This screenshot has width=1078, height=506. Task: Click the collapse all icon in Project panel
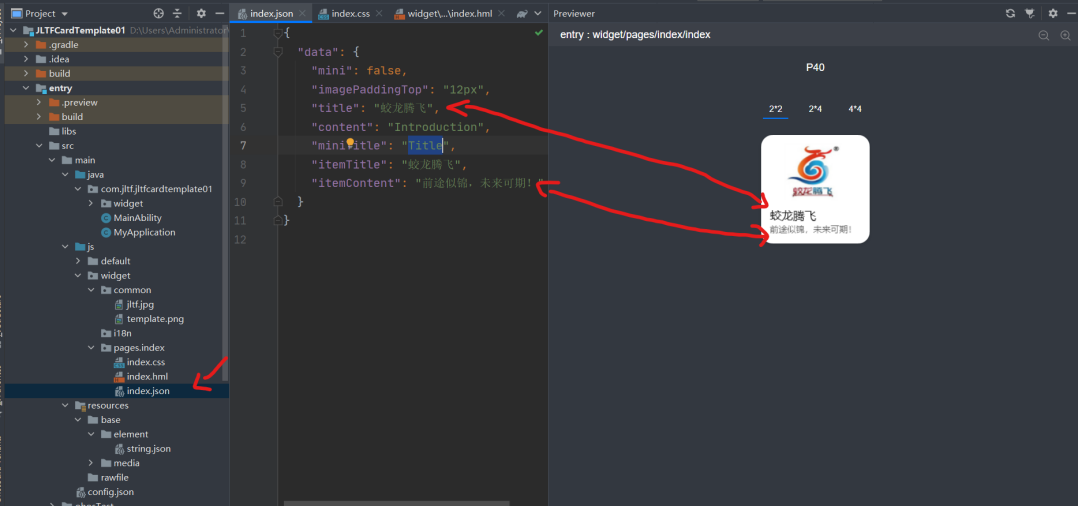pos(177,13)
